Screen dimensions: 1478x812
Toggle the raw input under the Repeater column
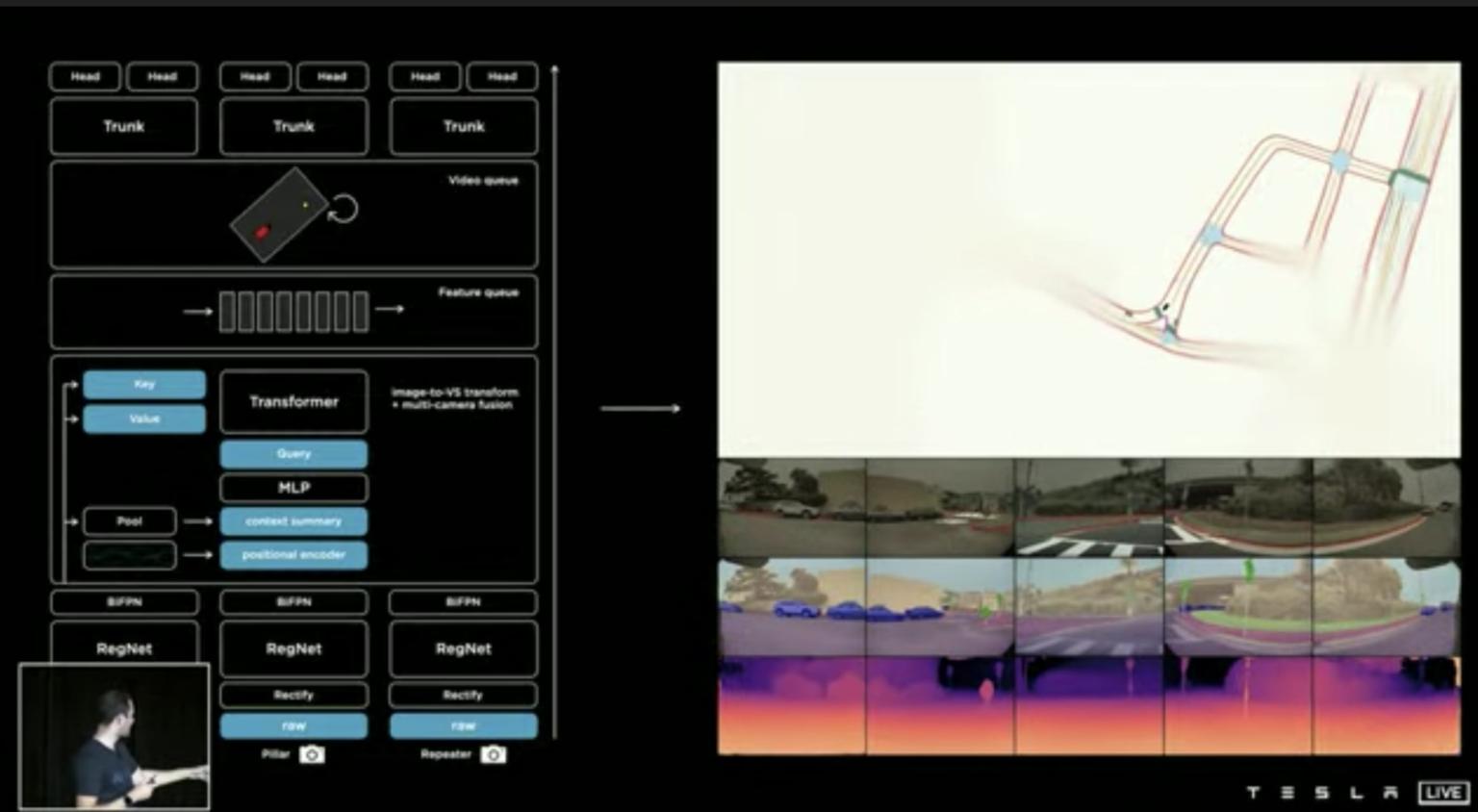[463, 725]
